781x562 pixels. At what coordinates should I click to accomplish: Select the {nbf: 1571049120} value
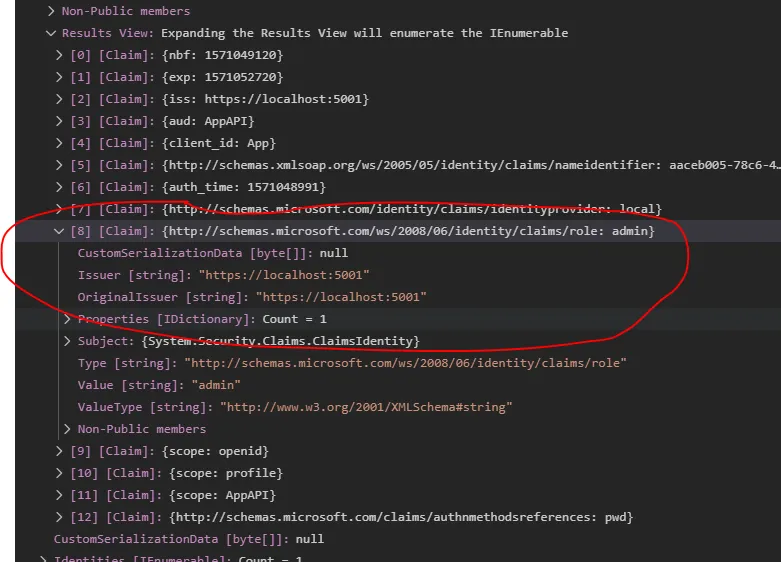[222, 55]
